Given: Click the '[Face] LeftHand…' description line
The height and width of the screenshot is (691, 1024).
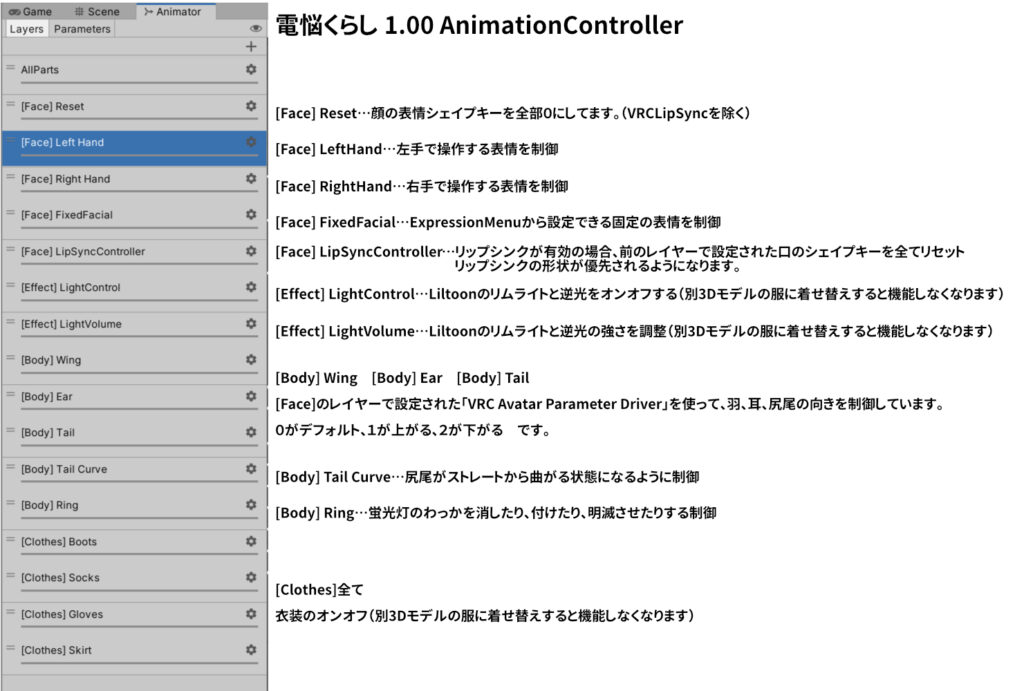Looking at the screenshot, I should tap(417, 149).
